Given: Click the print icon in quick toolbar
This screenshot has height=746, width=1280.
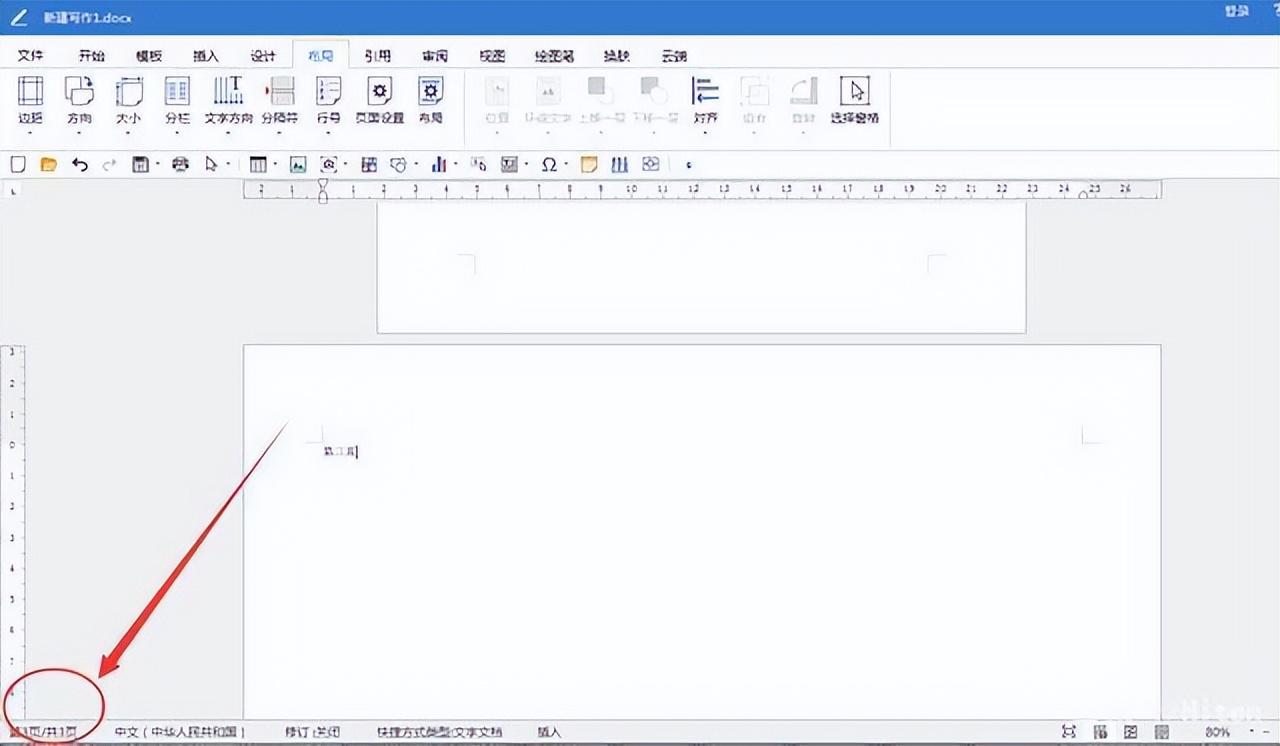Looking at the screenshot, I should pyautogui.click(x=180, y=164).
